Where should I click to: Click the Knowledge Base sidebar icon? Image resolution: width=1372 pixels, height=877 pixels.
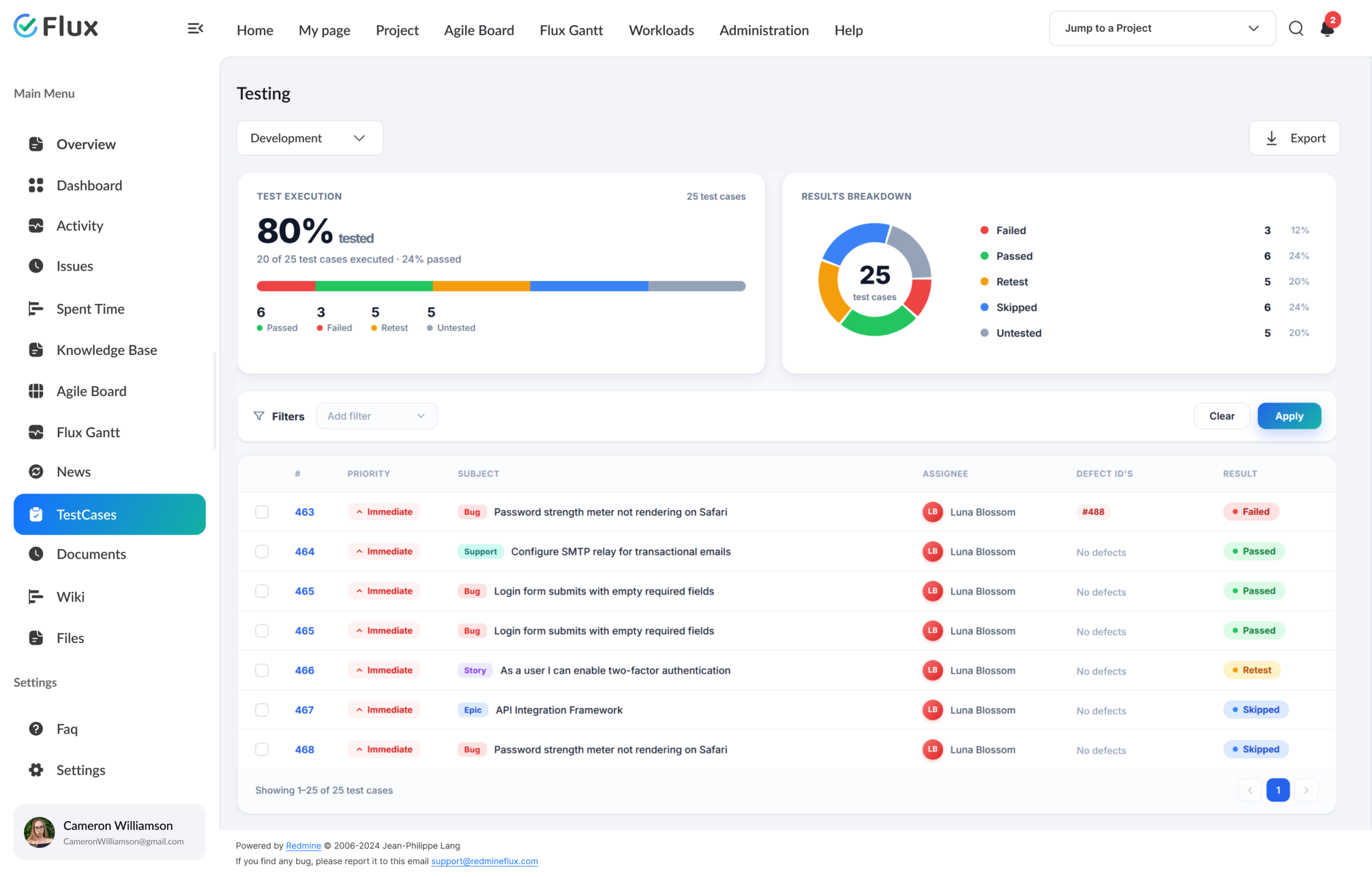pos(36,350)
